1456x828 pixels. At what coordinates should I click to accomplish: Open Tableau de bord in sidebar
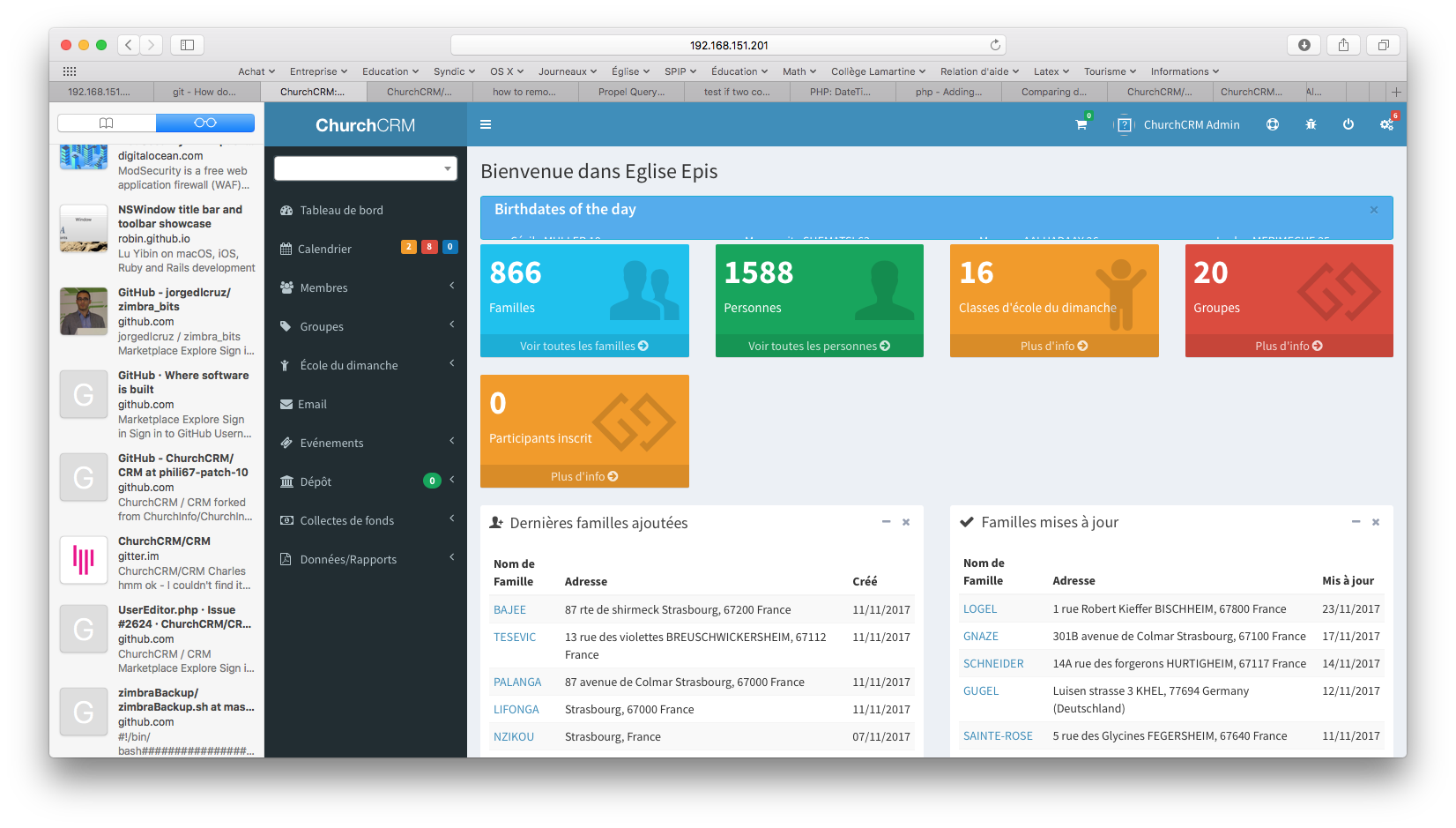click(366, 210)
